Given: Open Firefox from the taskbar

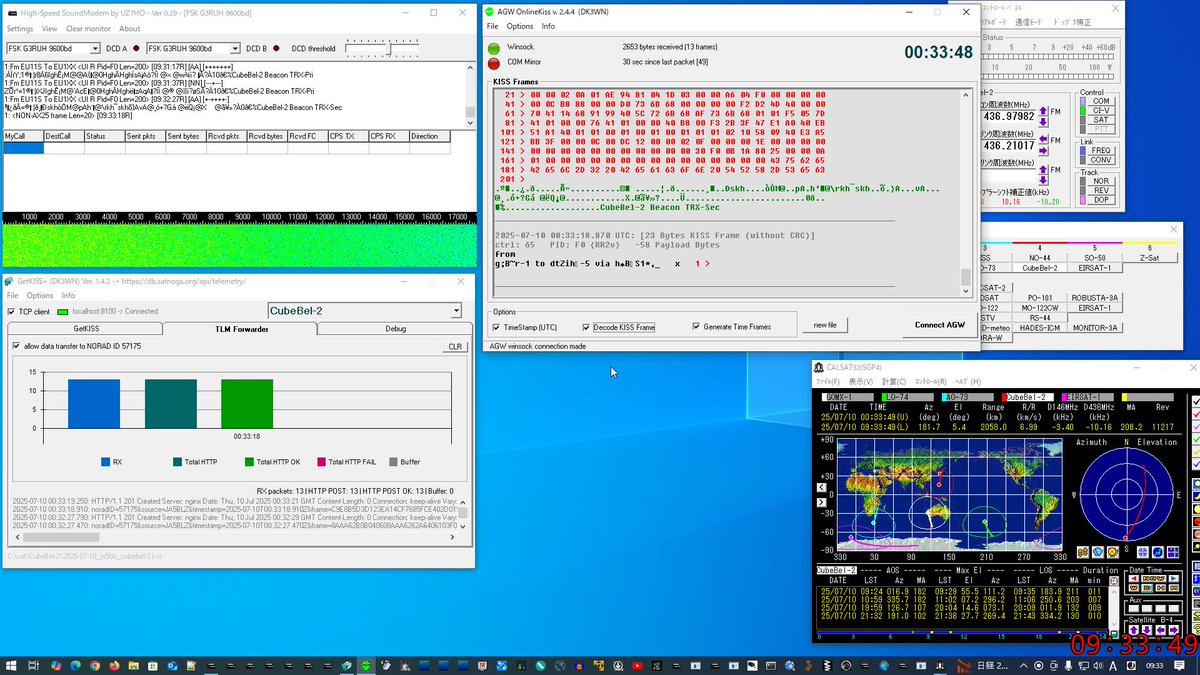Looking at the screenshot, I should tap(115, 665).
